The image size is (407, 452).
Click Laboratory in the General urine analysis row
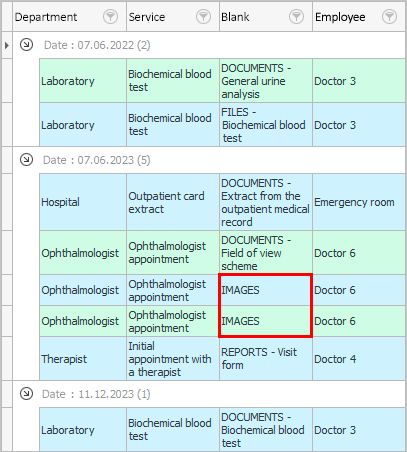coord(83,81)
